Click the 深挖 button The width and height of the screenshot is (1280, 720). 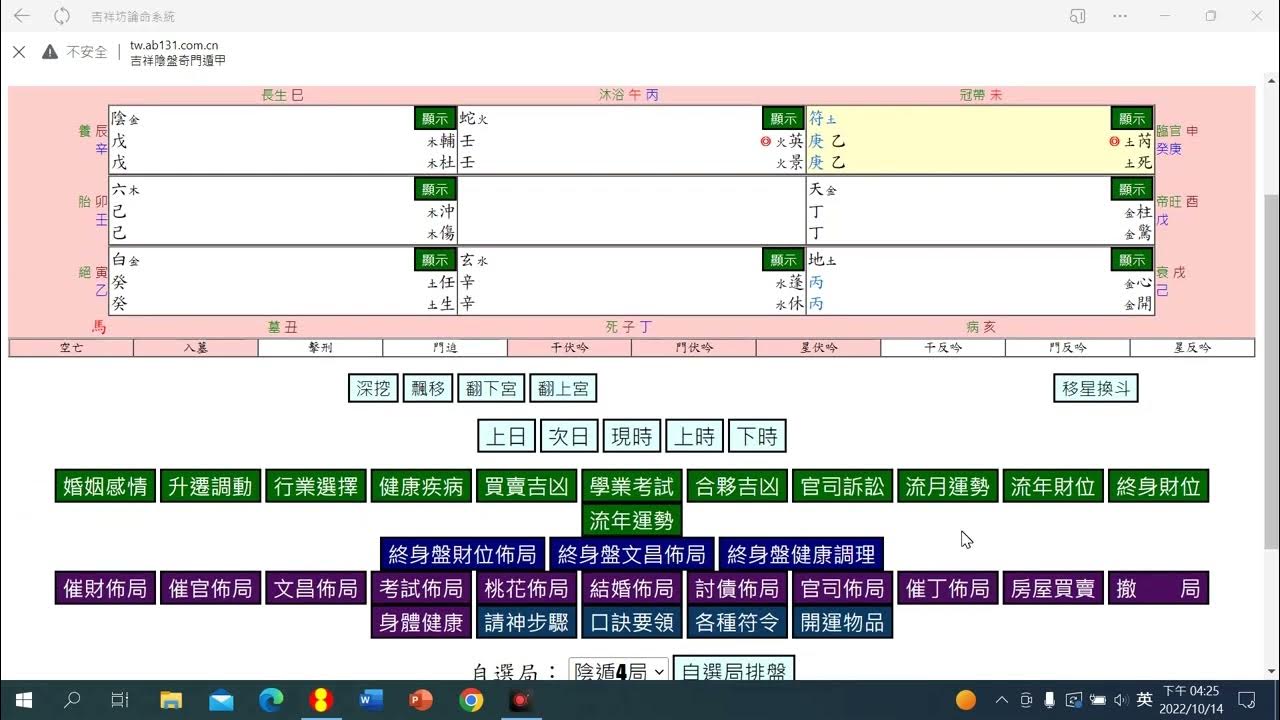(x=374, y=388)
